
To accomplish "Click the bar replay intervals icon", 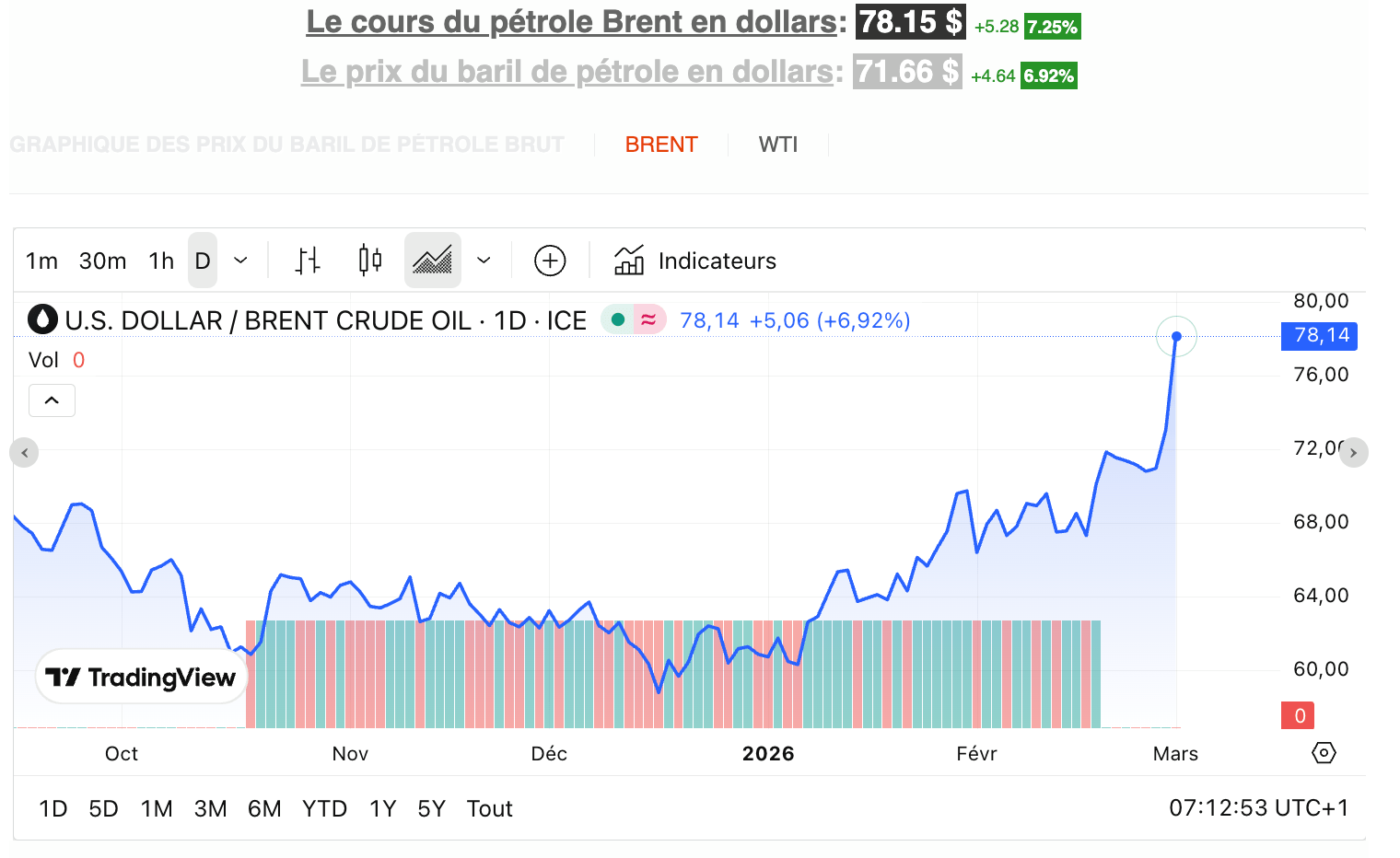I will coord(308,260).
